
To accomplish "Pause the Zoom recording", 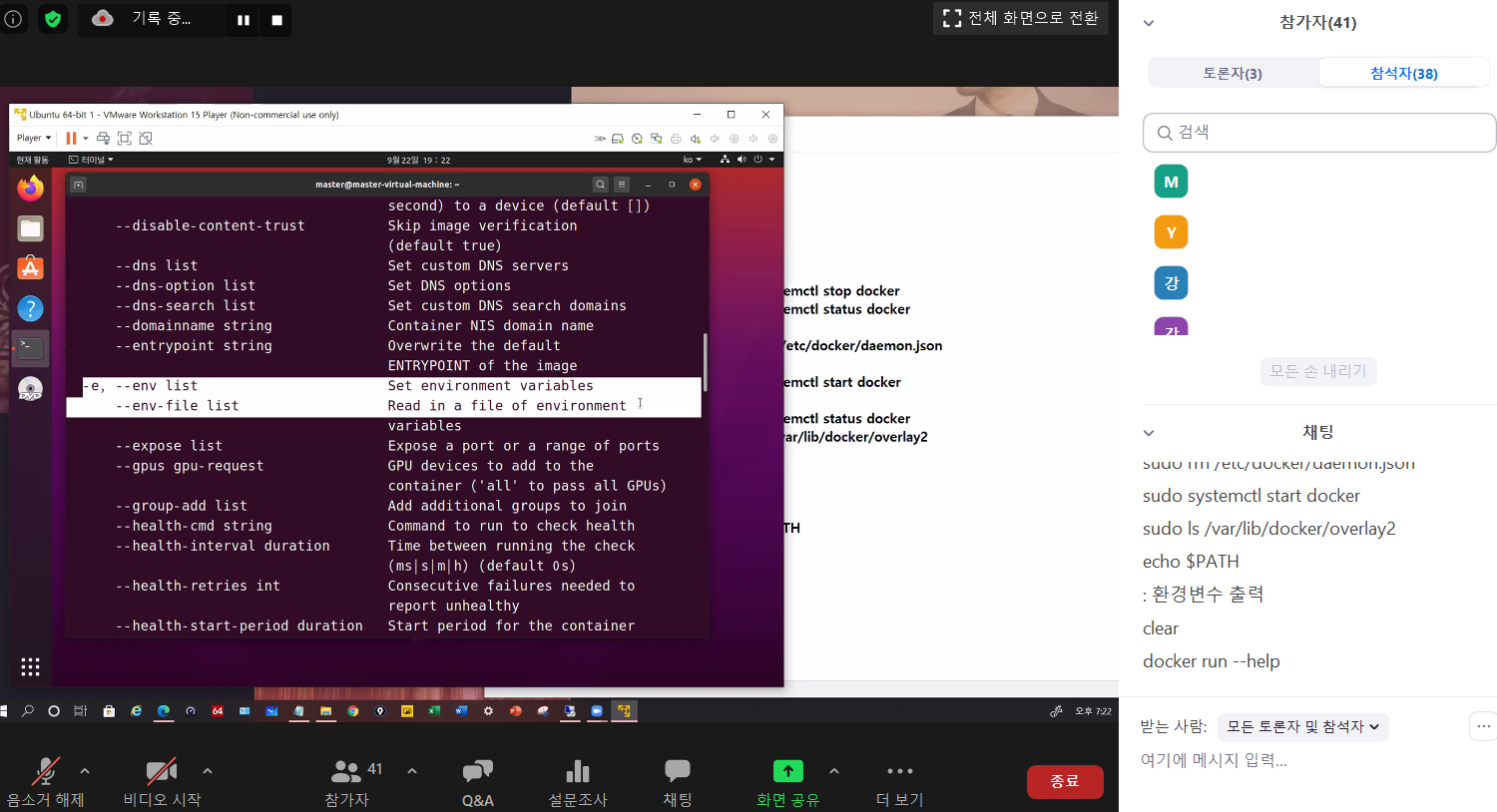I will [243, 20].
